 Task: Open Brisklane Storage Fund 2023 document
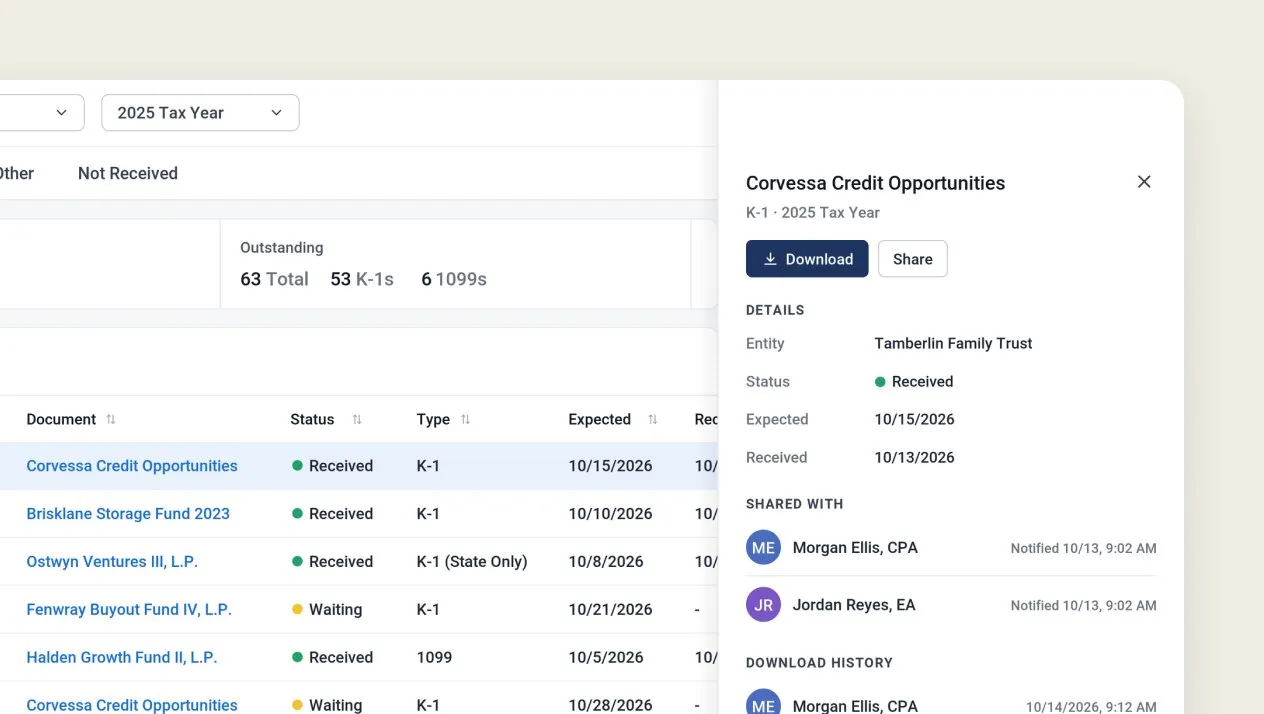128,514
